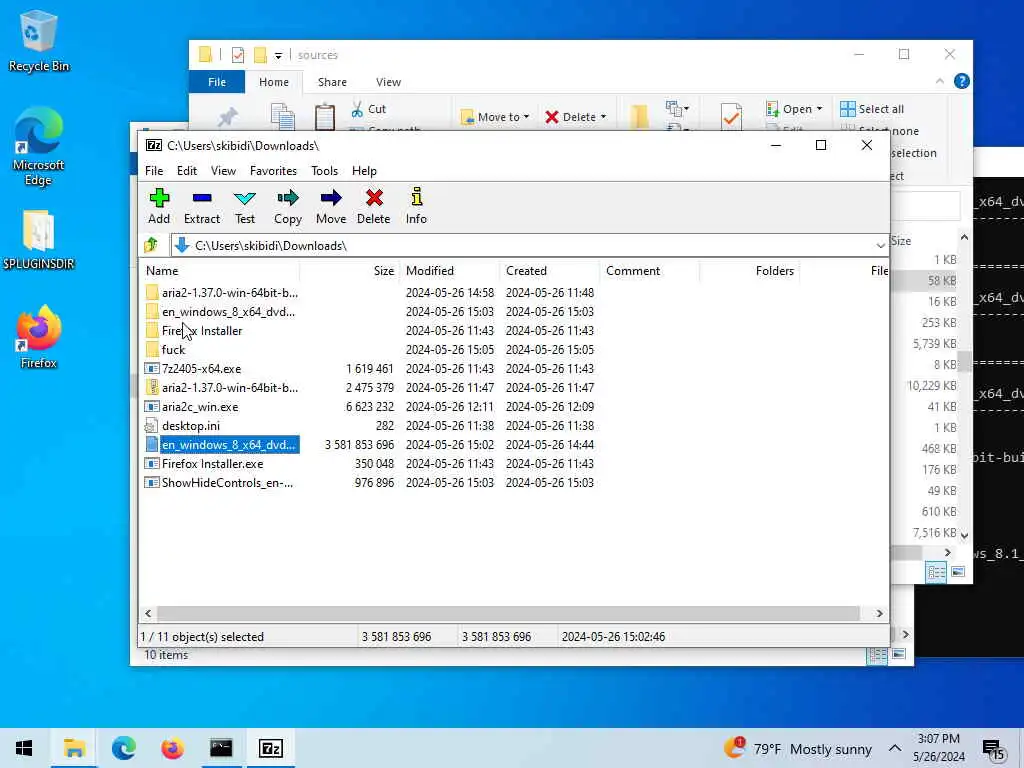
Task: Open Firefox from the taskbar
Action: [172, 748]
